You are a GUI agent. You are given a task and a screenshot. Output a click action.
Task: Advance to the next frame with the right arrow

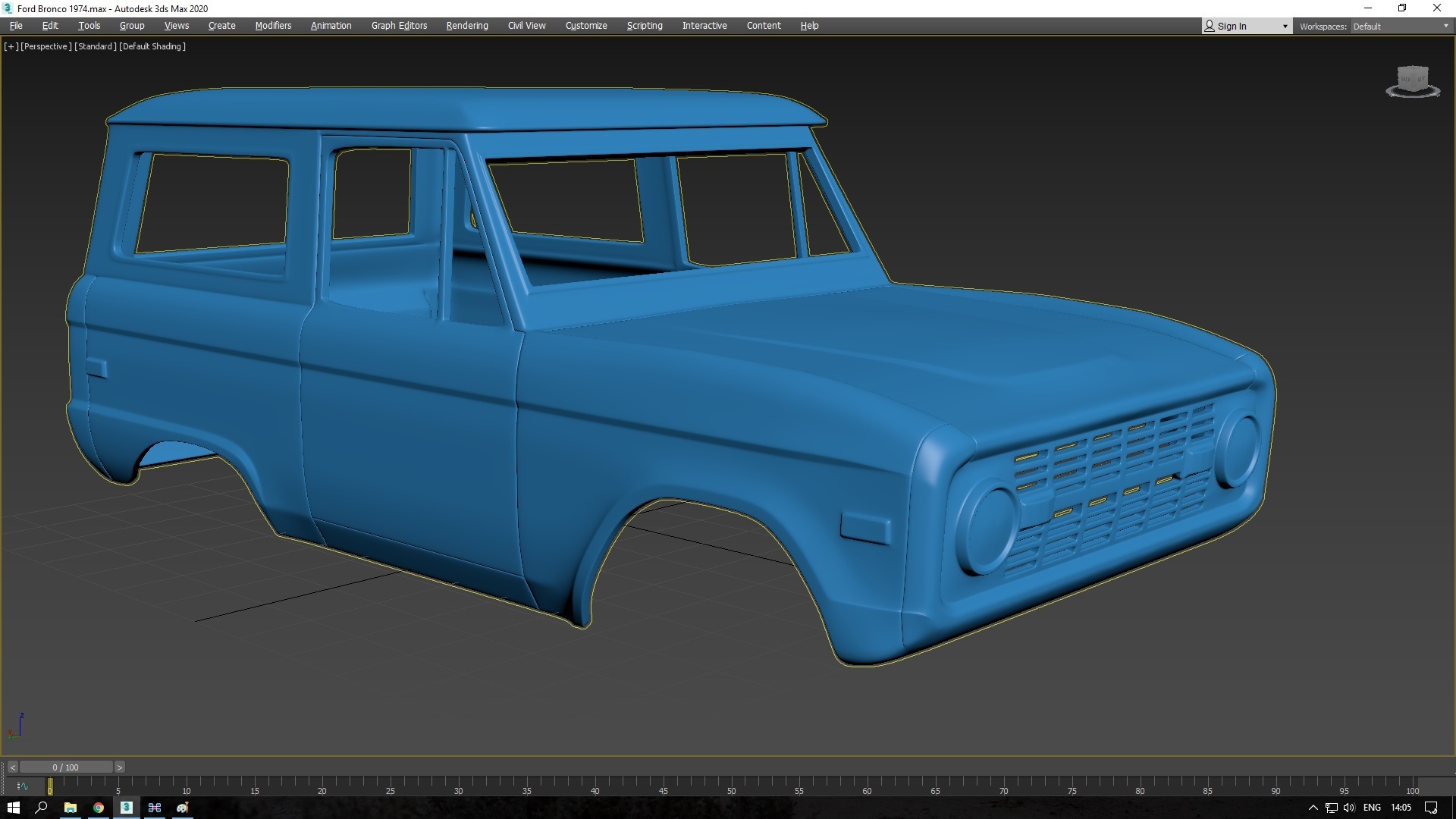[119, 767]
